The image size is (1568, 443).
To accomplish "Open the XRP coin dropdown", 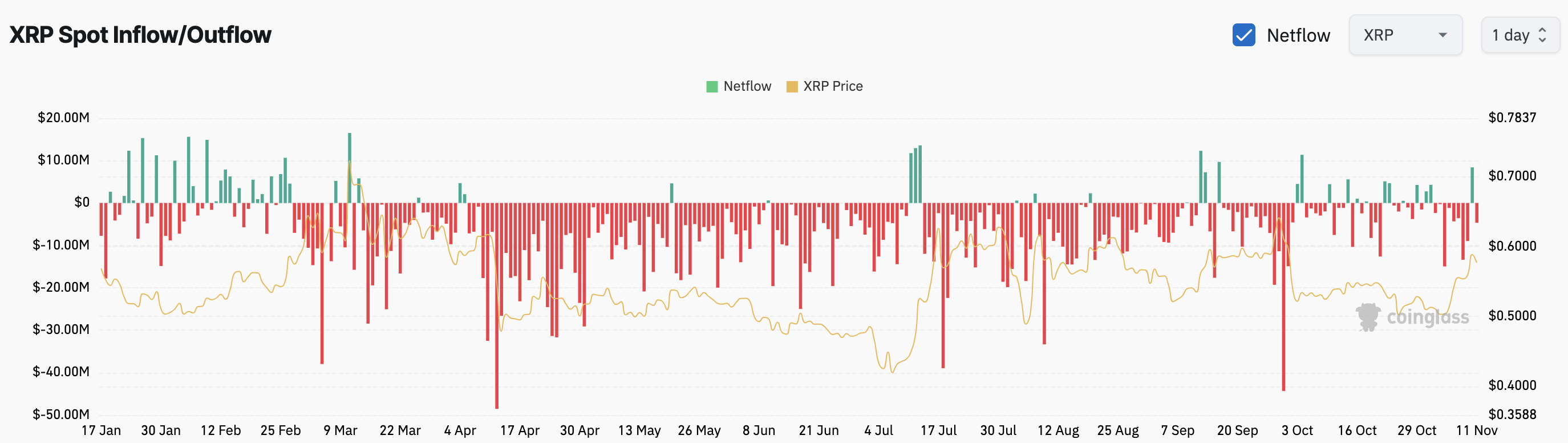I will [x=1404, y=35].
